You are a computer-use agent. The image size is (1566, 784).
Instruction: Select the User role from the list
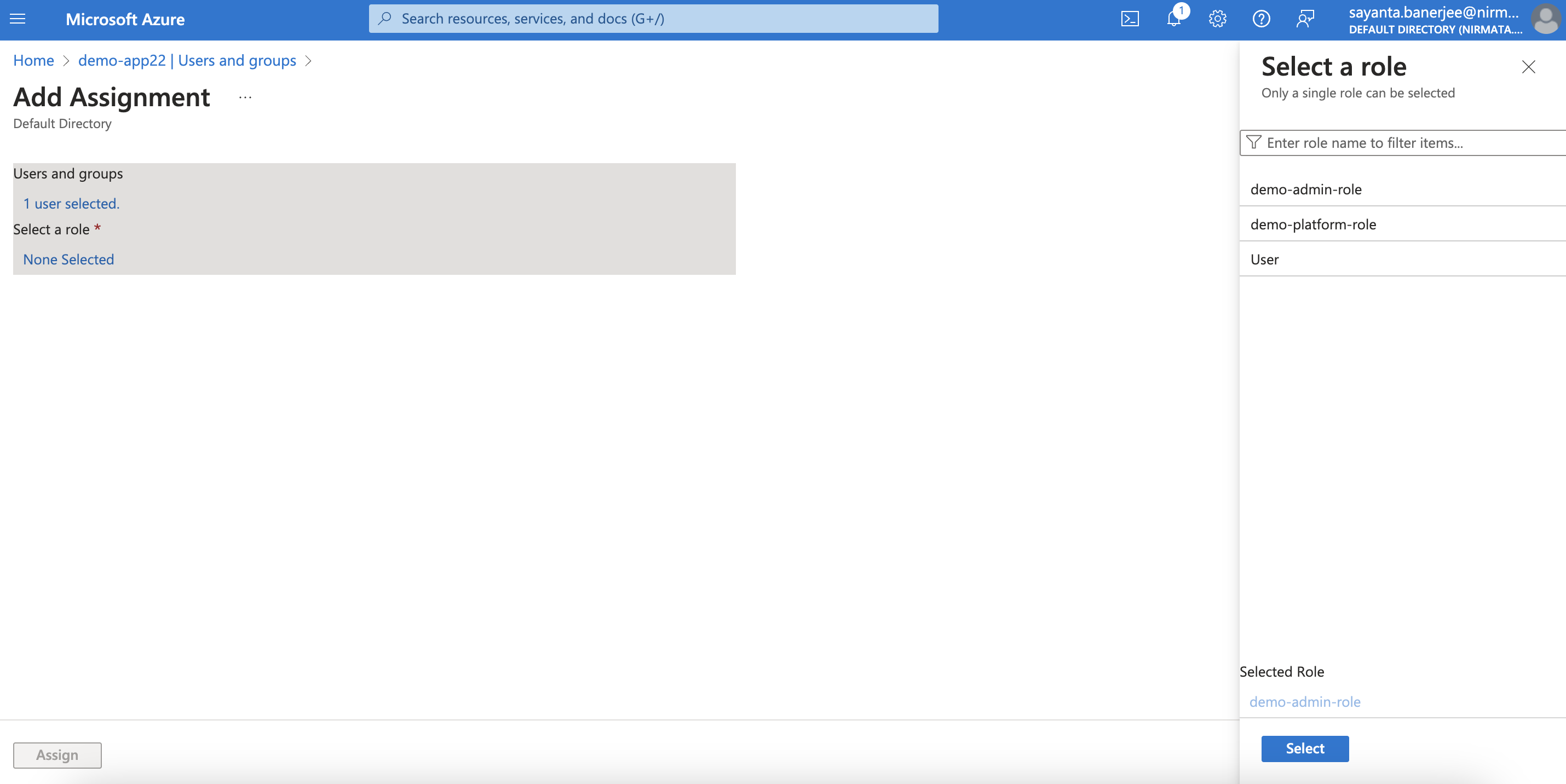pyautogui.click(x=1402, y=260)
